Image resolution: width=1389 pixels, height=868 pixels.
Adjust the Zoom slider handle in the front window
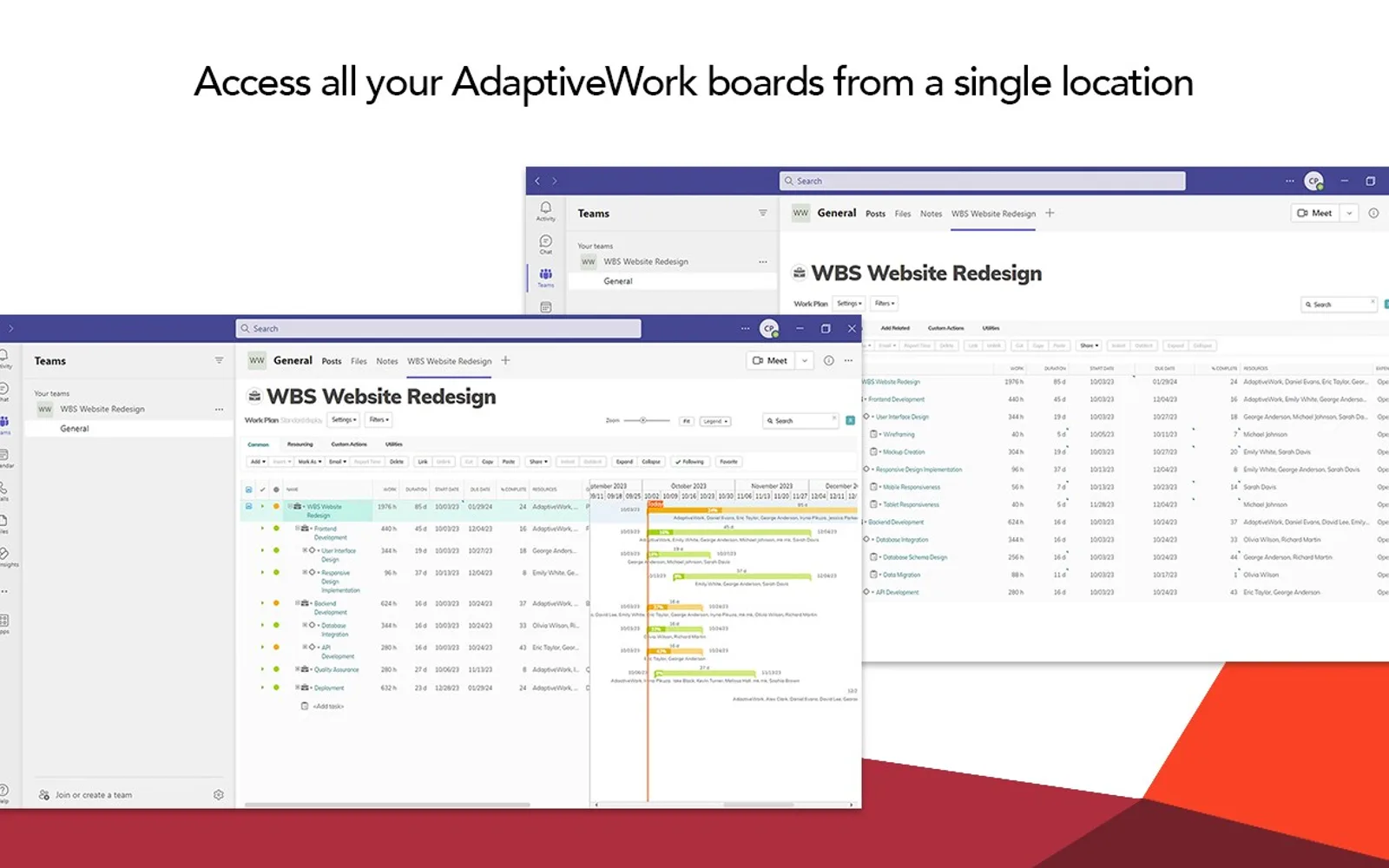[x=643, y=420]
